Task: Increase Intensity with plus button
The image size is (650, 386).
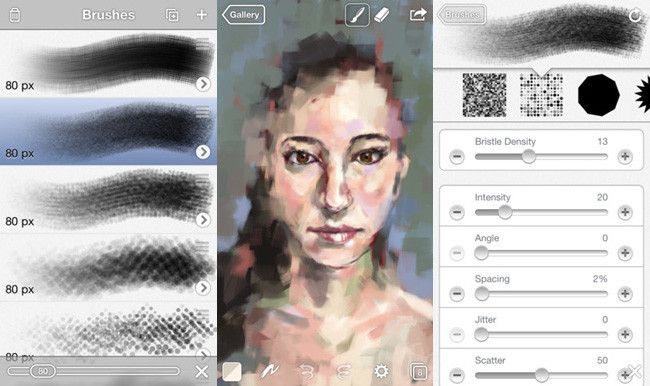Action: click(625, 212)
